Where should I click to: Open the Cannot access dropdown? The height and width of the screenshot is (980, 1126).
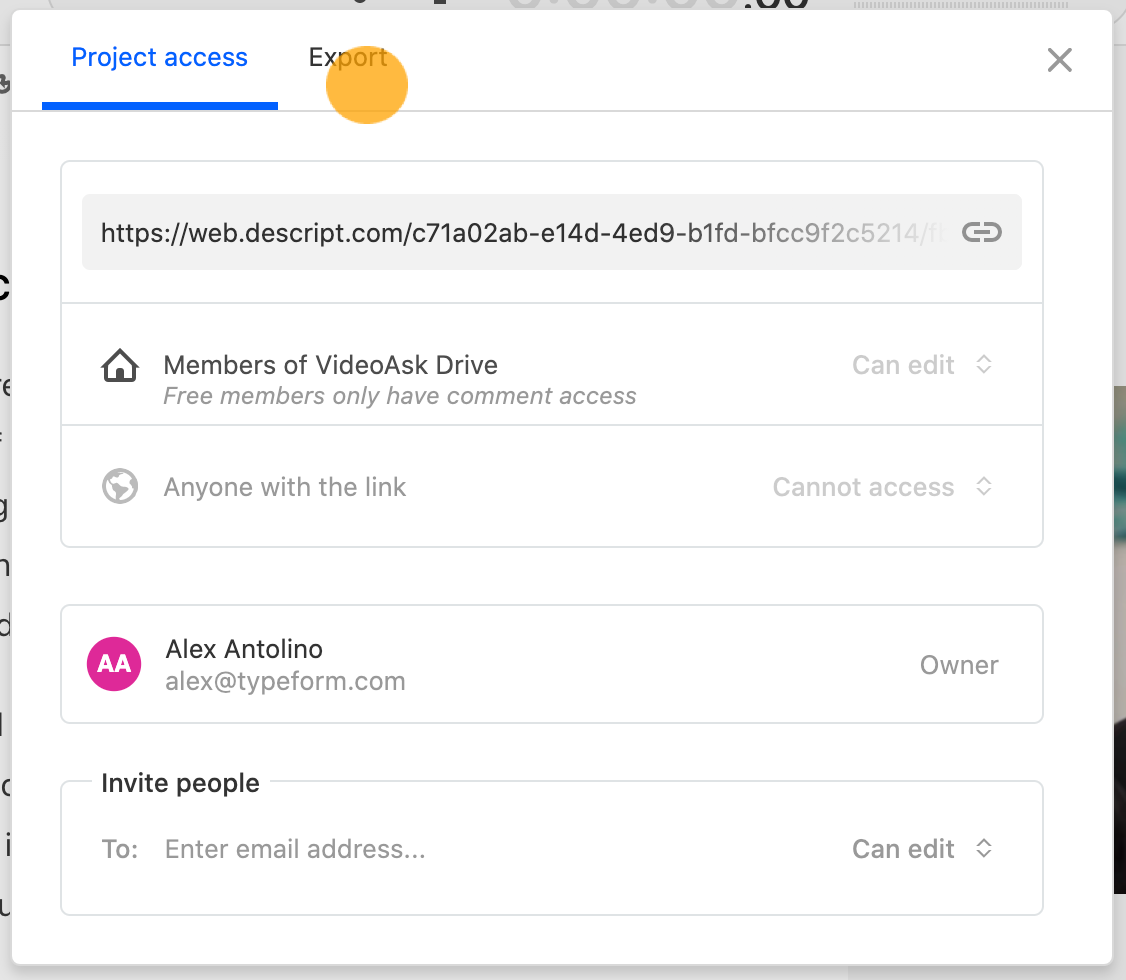click(883, 487)
